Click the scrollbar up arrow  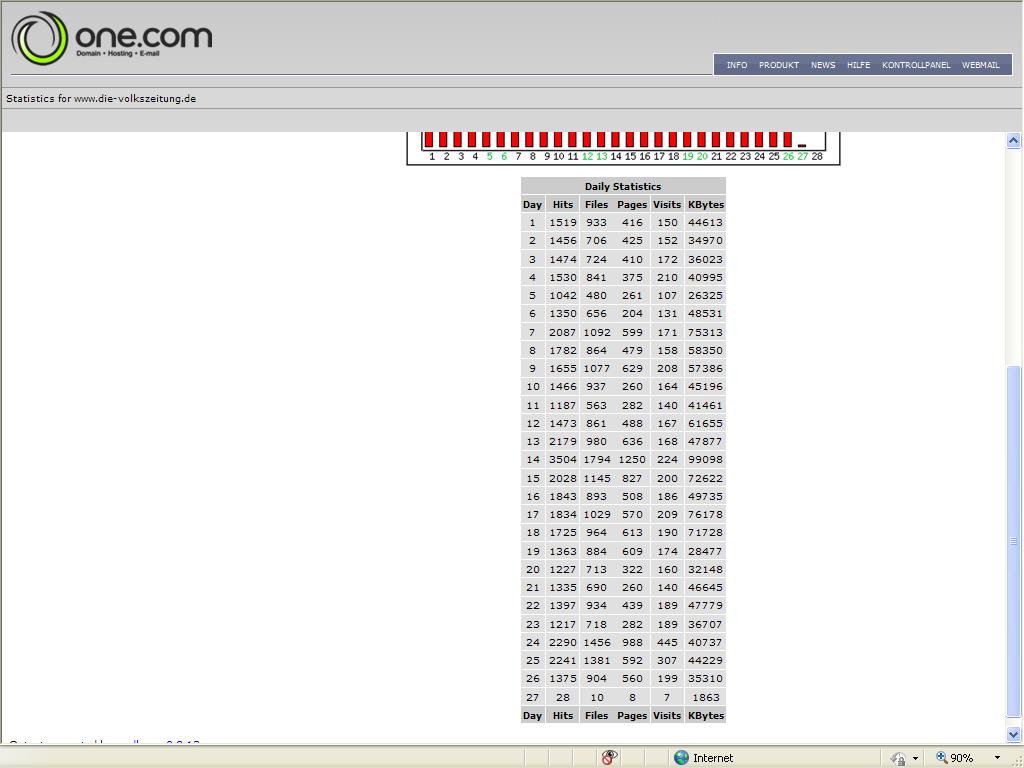1013,140
